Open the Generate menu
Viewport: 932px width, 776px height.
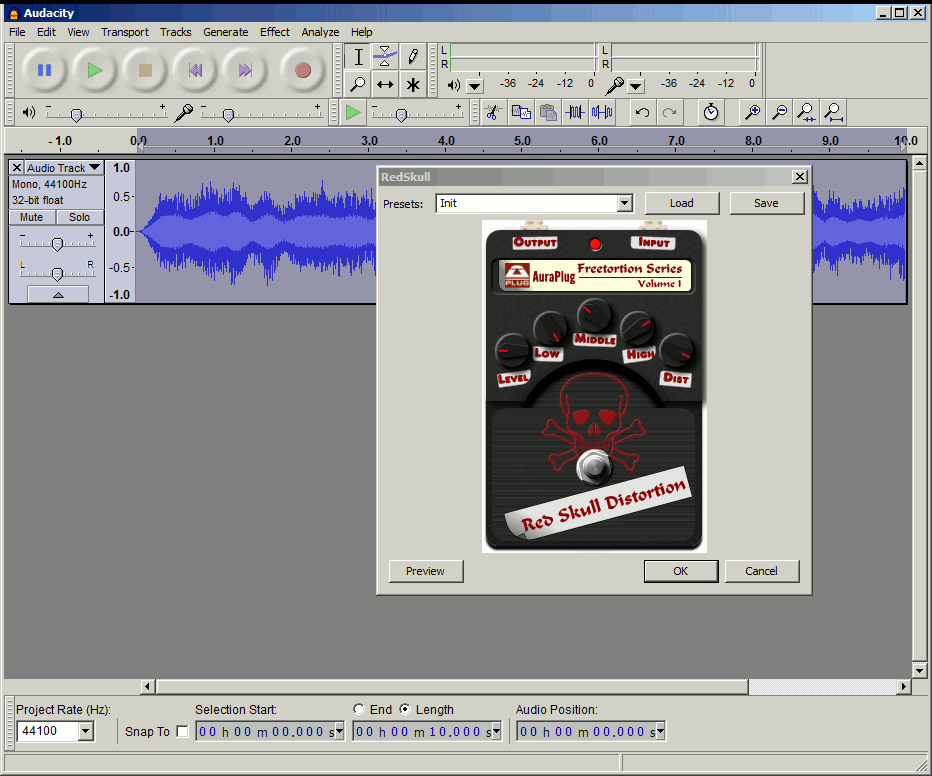(x=225, y=32)
